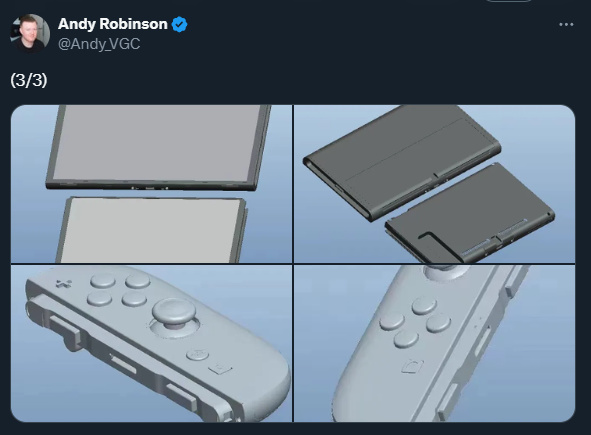Image resolution: width=591 pixels, height=435 pixels.
Task: Open the top-right image of console backs
Action: click(434, 184)
